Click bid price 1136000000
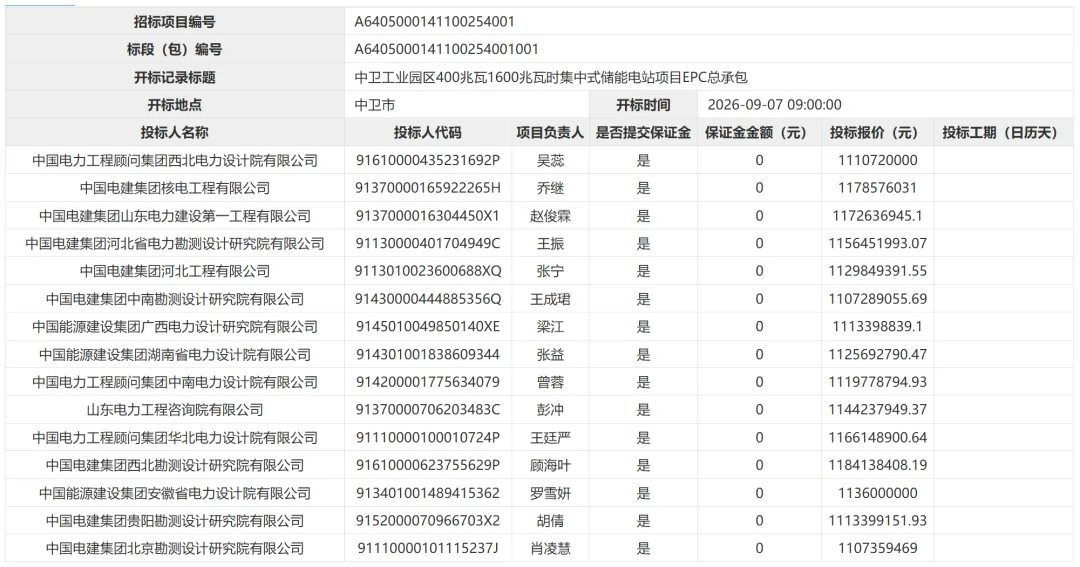Screen dimensions: 1080x567 (878, 493)
